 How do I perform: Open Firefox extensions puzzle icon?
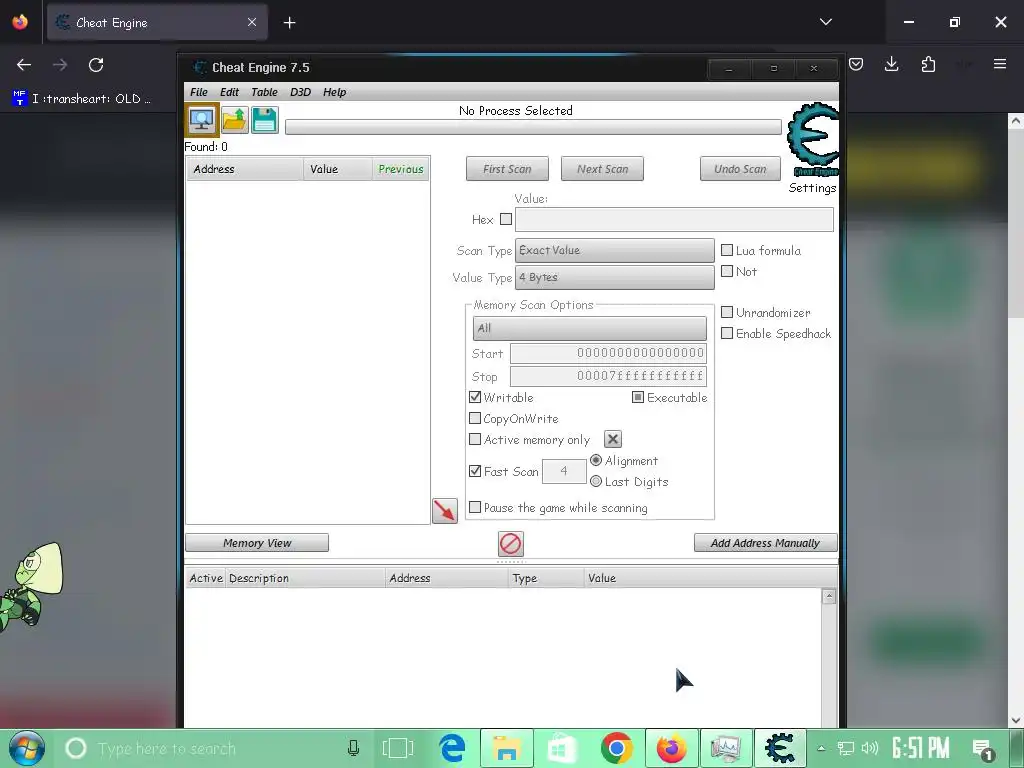click(x=928, y=64)
